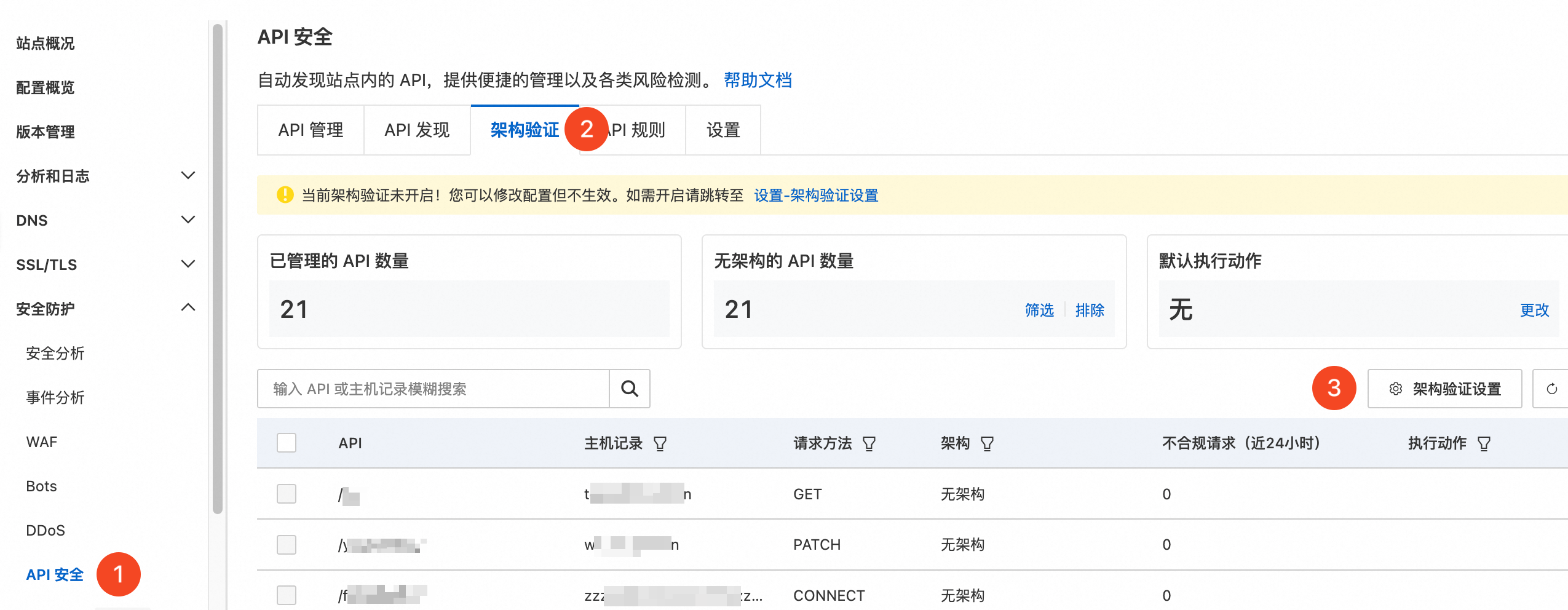
Task: Click 筛选 in the 无架构的 API 数量 card
Action: coord(1039,310)
